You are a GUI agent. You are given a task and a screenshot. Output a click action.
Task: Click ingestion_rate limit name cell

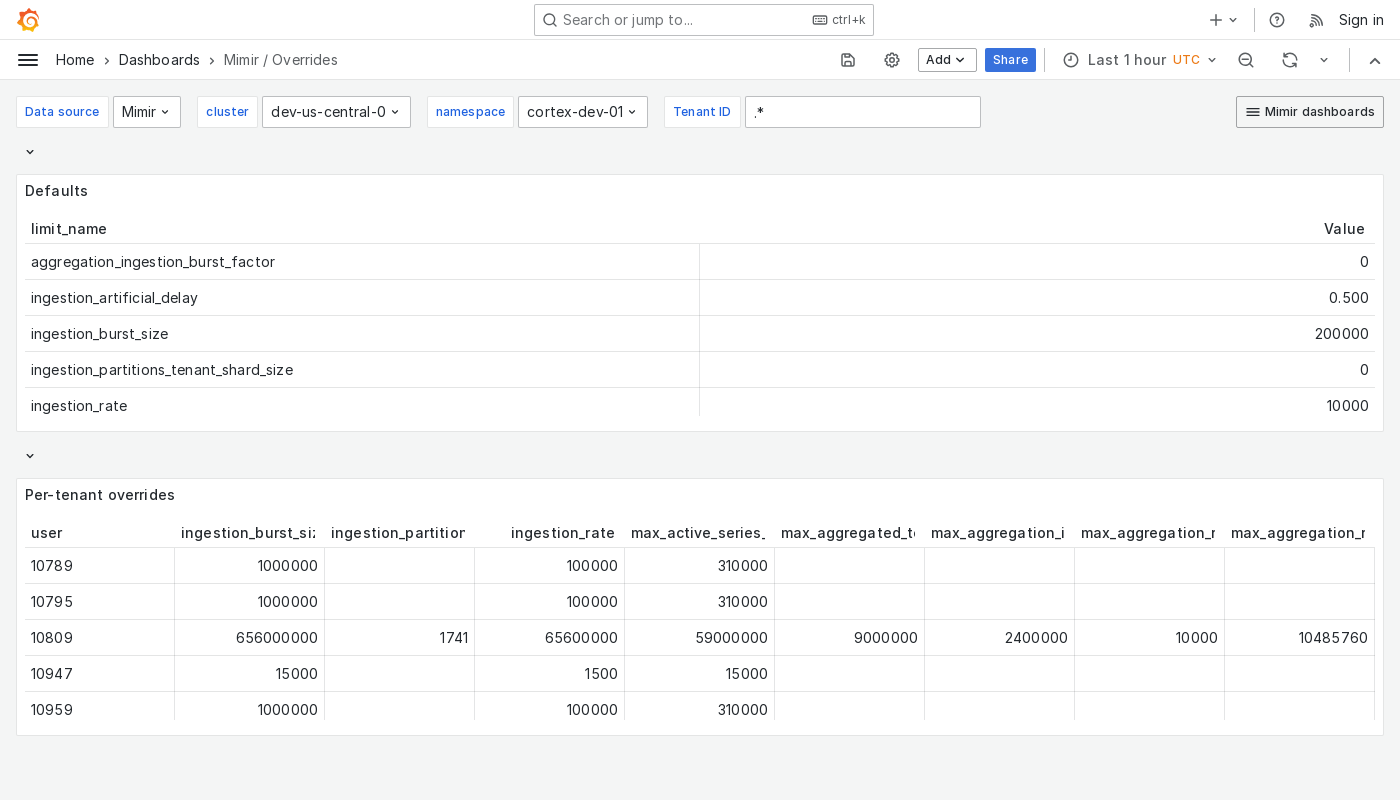362,404
